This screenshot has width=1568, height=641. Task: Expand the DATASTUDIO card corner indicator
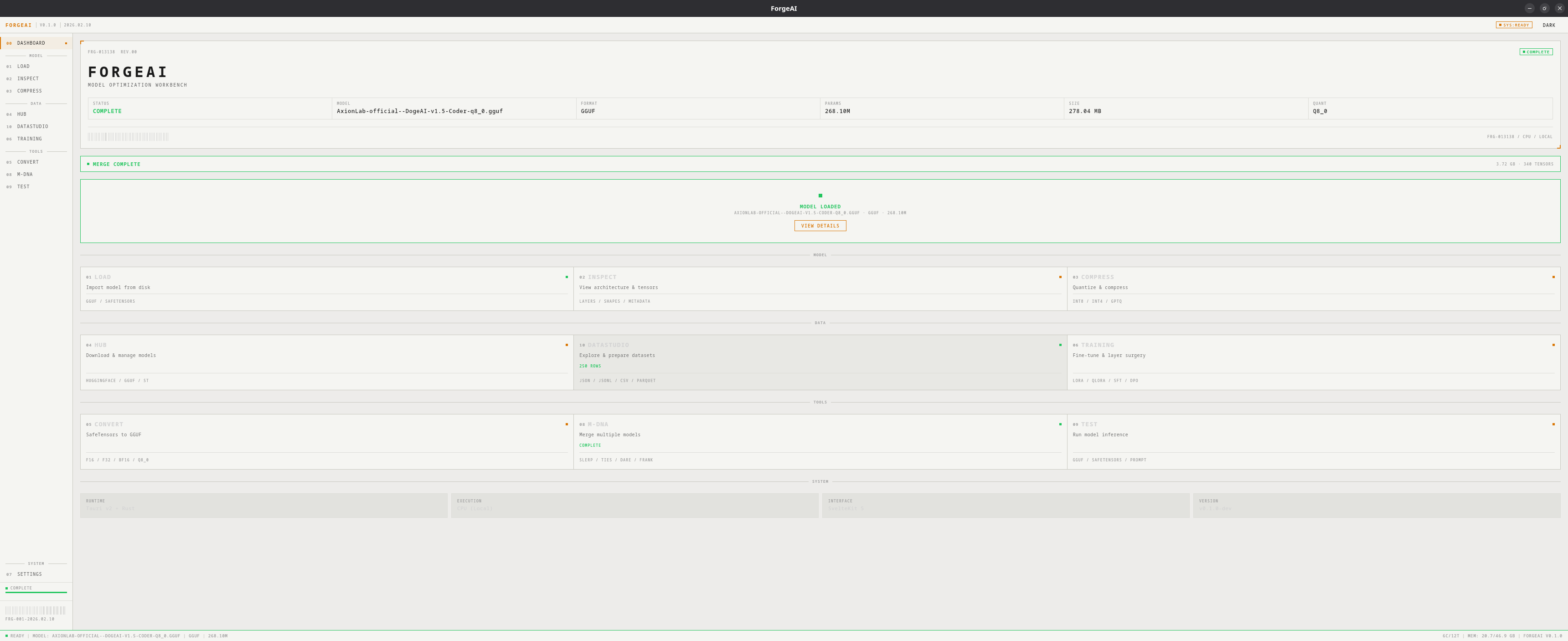[x=1060, y=345]
